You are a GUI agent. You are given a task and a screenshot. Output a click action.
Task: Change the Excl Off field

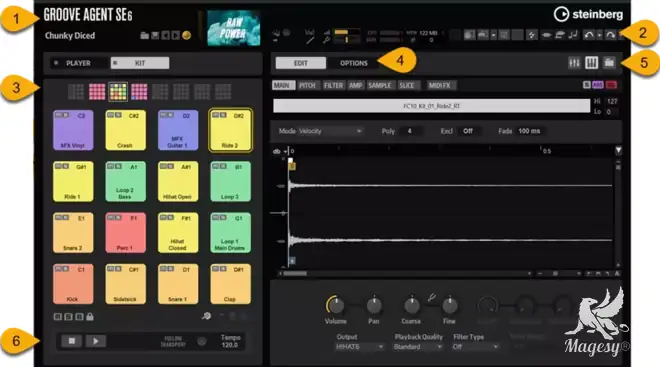tap(468, 131)
